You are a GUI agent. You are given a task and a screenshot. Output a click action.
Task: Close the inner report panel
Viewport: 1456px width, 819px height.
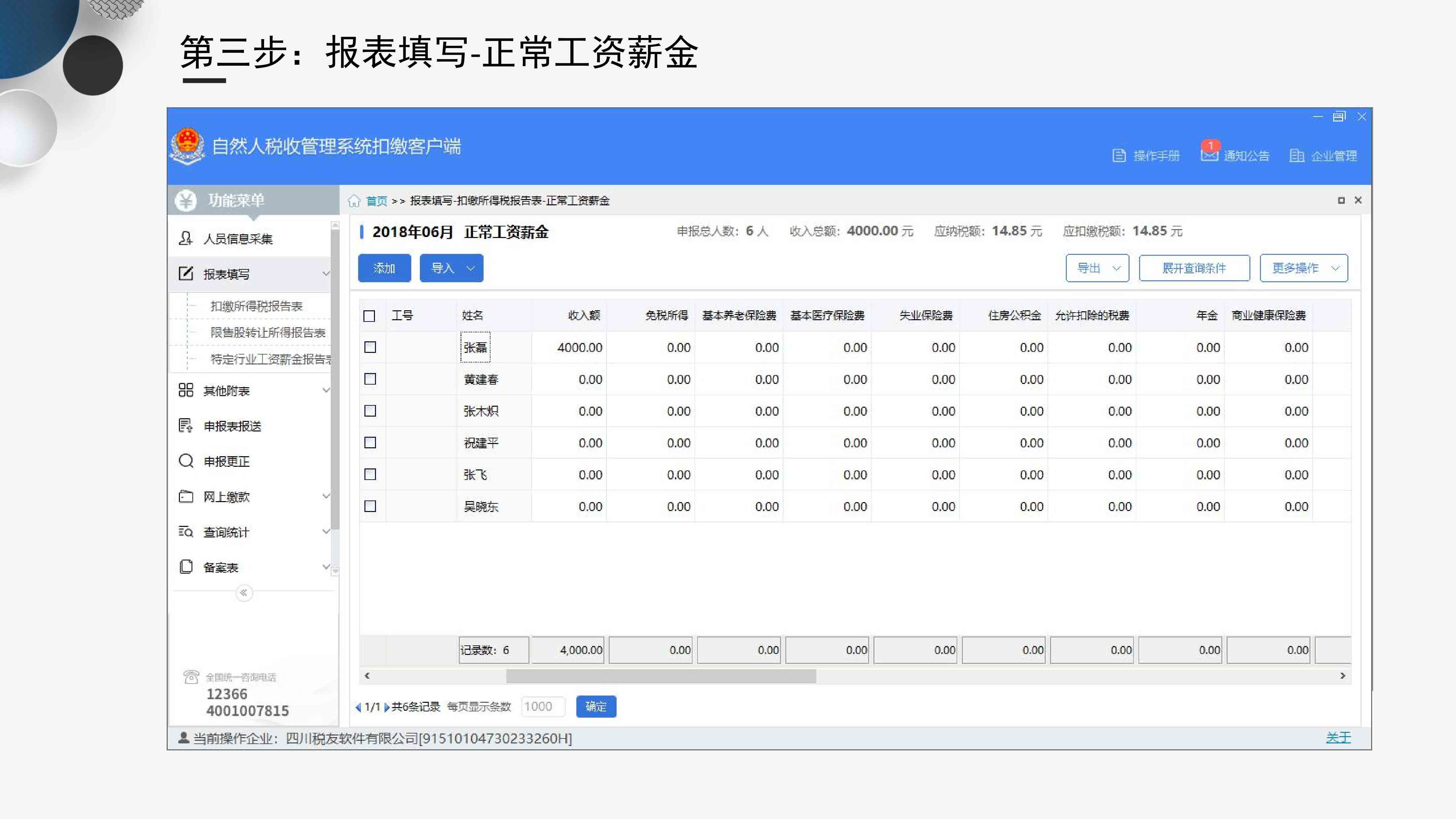[x=1358, y=200]
